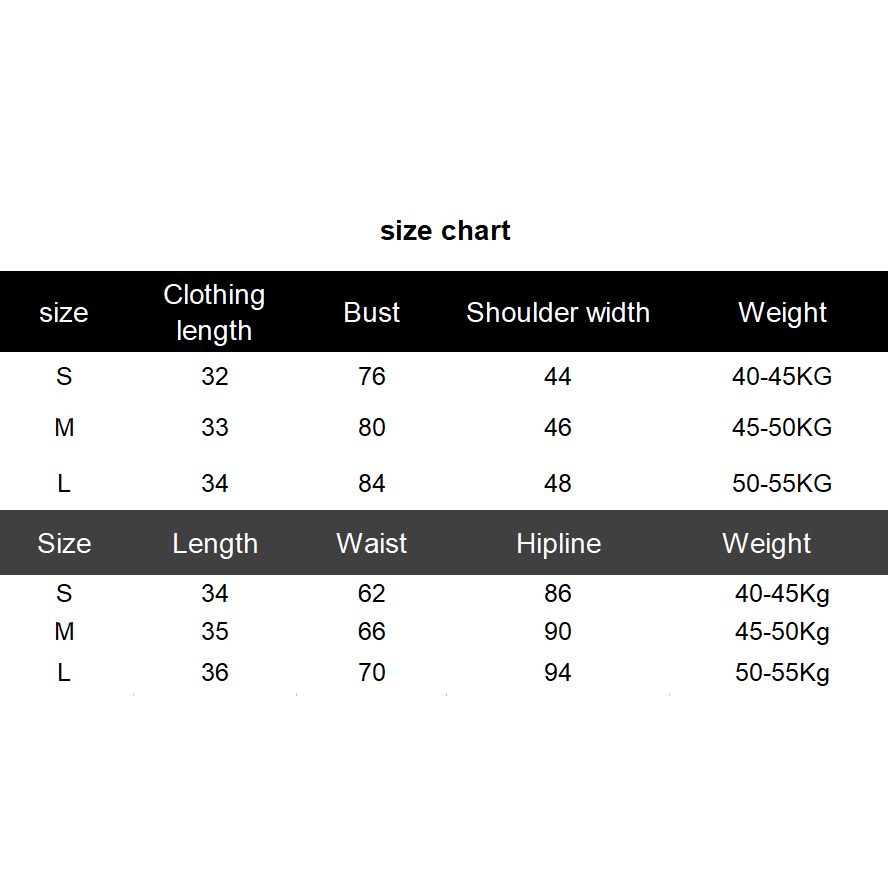Click the "Clothing length" column header
The width and height of the screenshot is (888, 888).
(214, 312)
